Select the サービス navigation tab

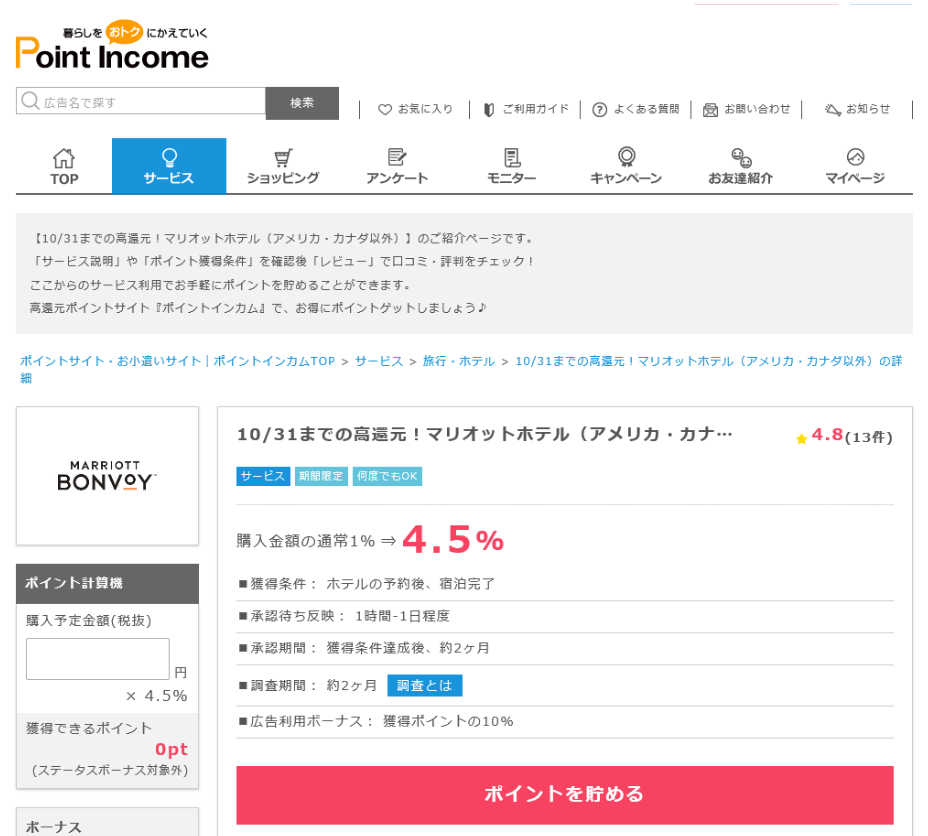point(169,166)
